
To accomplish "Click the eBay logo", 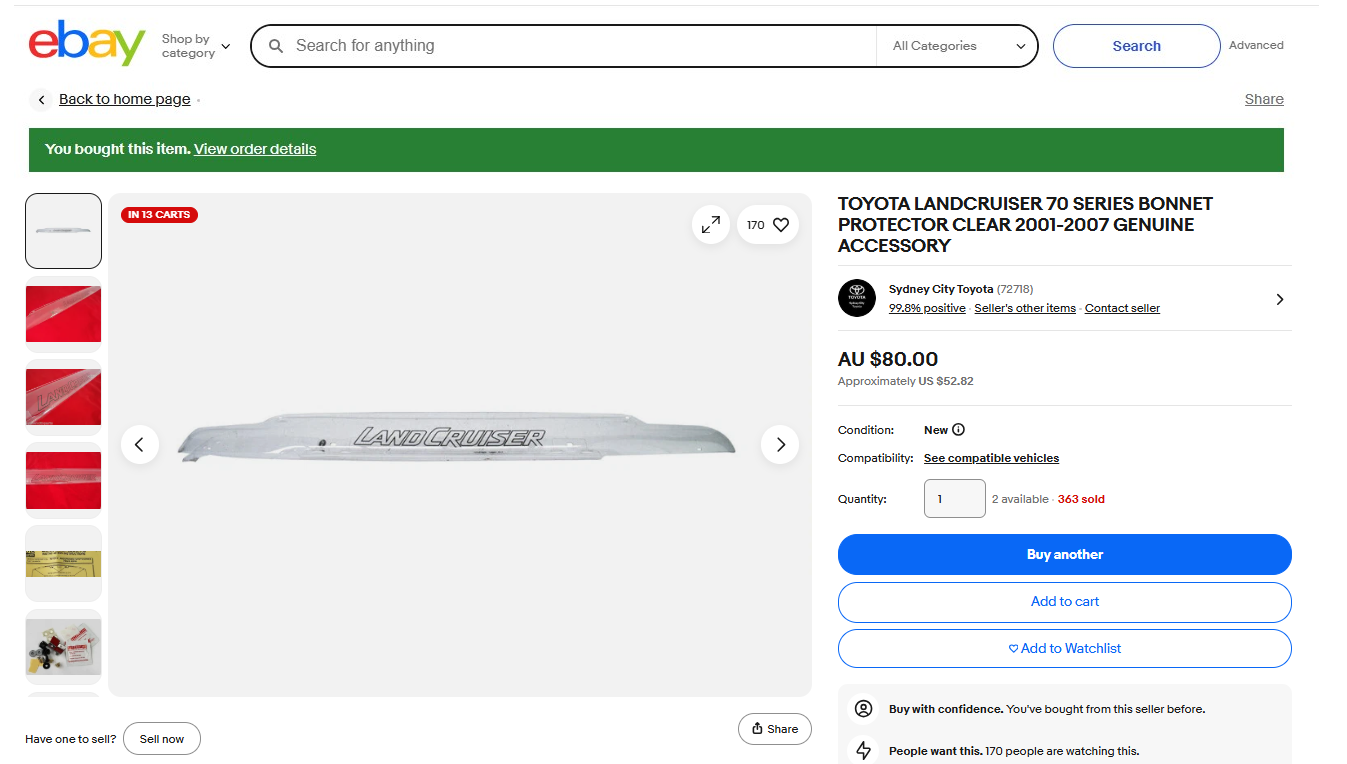I will coord(87,44).
